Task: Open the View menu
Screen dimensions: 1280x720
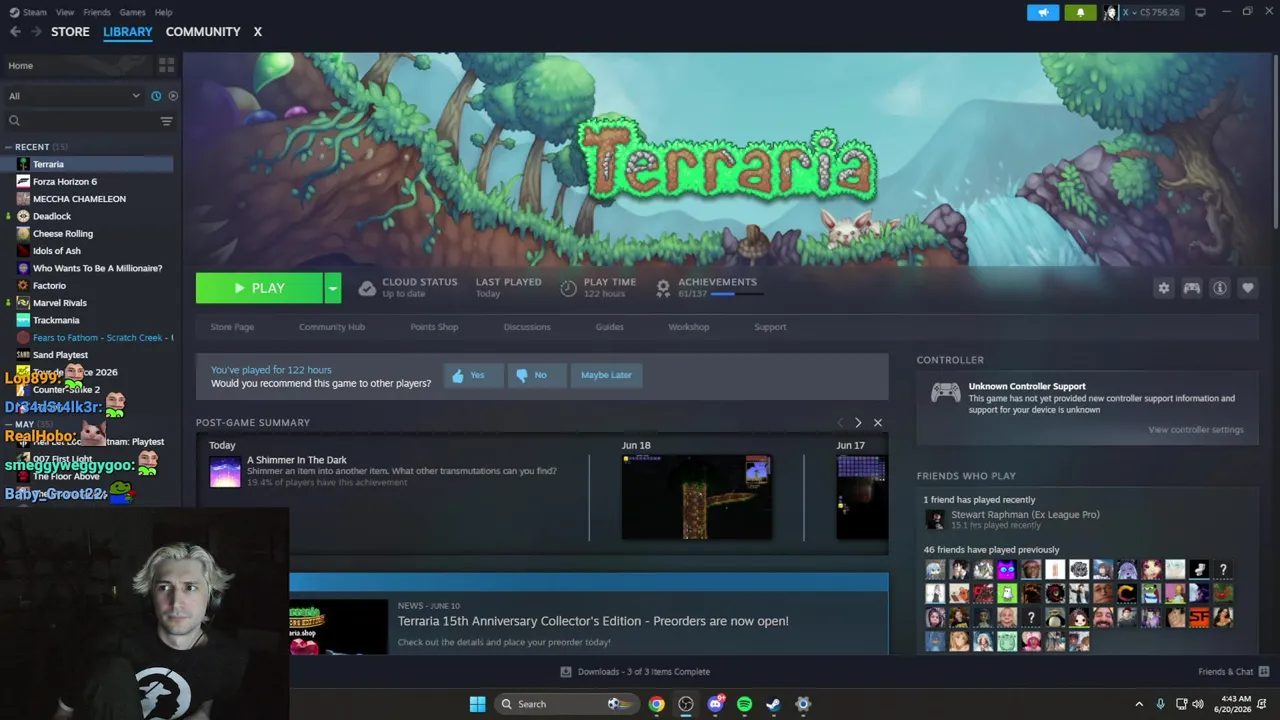Action: [x=65, y=12]
